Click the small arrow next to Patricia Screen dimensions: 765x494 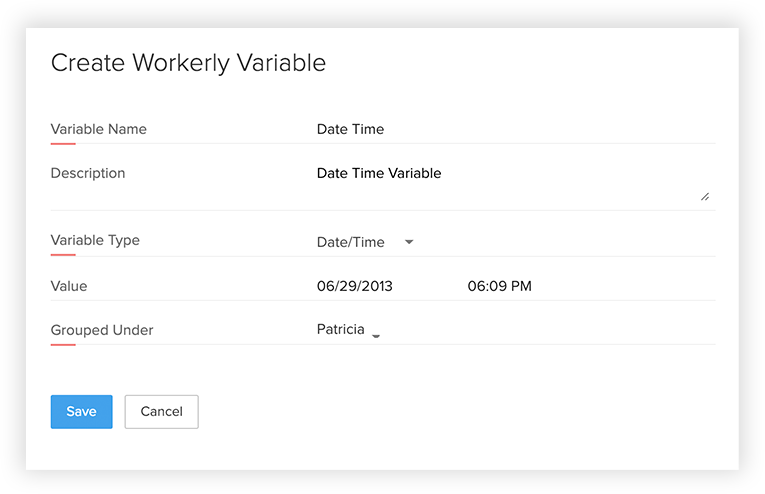(376, 336)
